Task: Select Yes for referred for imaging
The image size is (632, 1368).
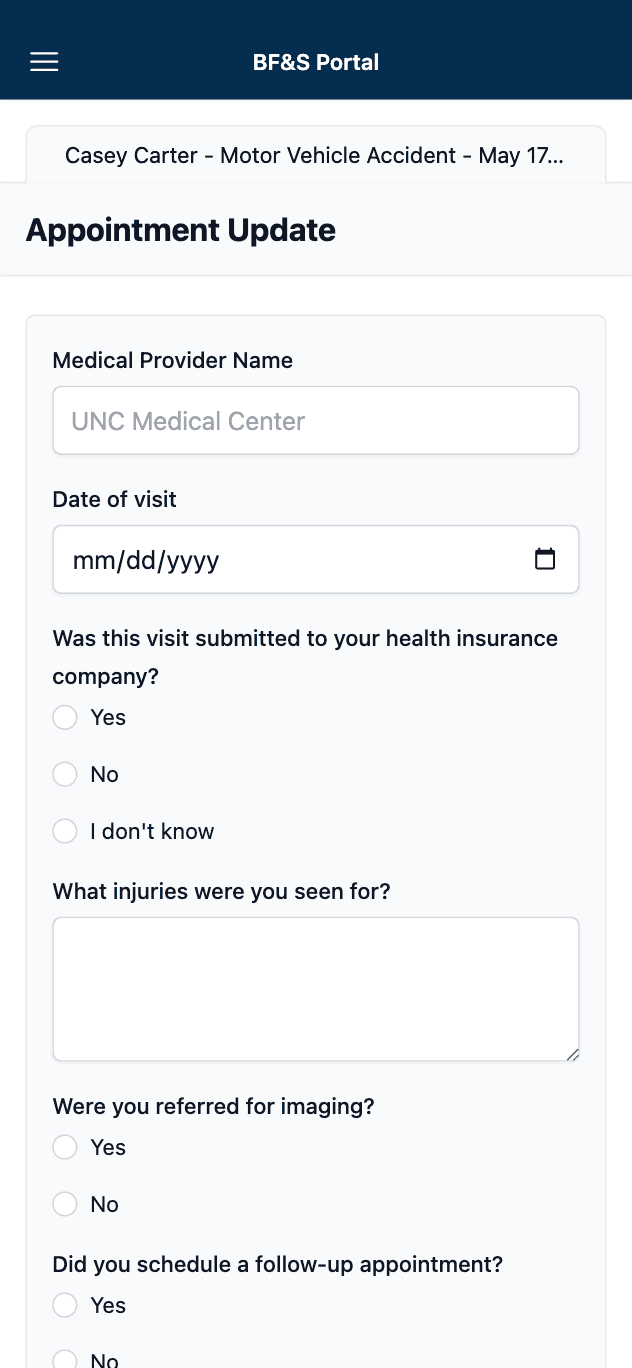Action: click(65, 1148)
